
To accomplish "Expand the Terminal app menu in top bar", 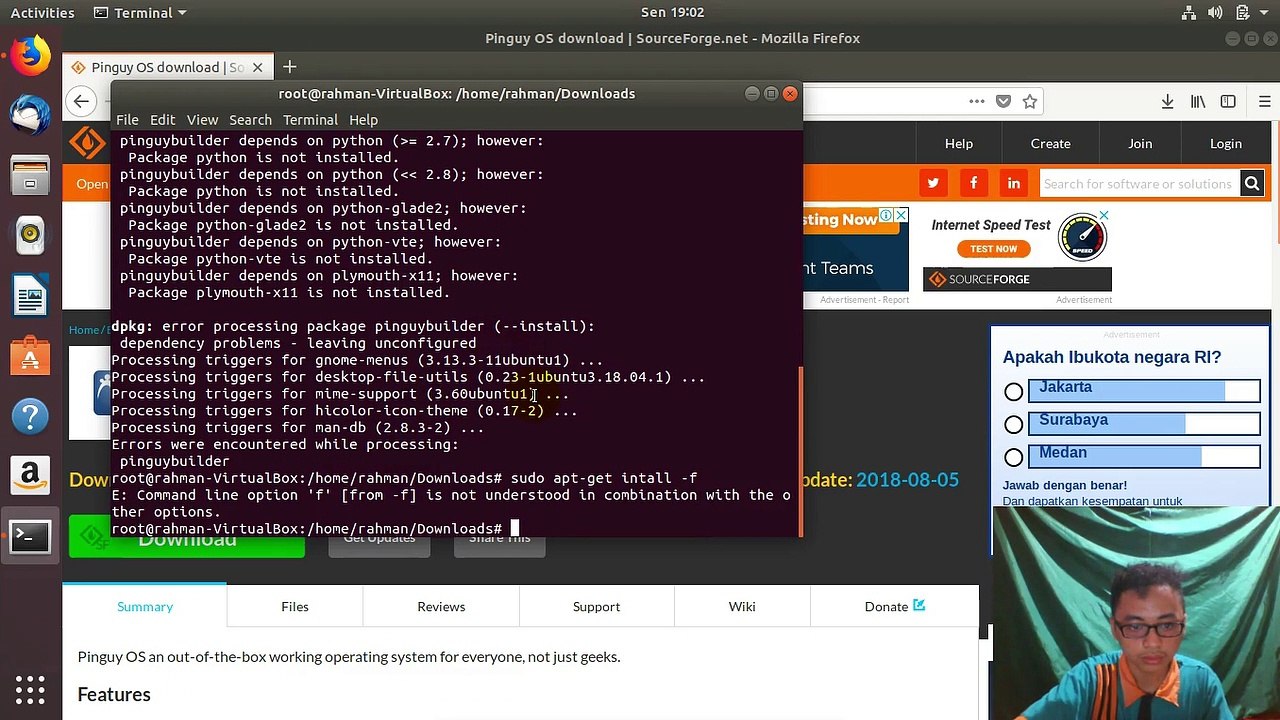I will click(x=140, y=13).
